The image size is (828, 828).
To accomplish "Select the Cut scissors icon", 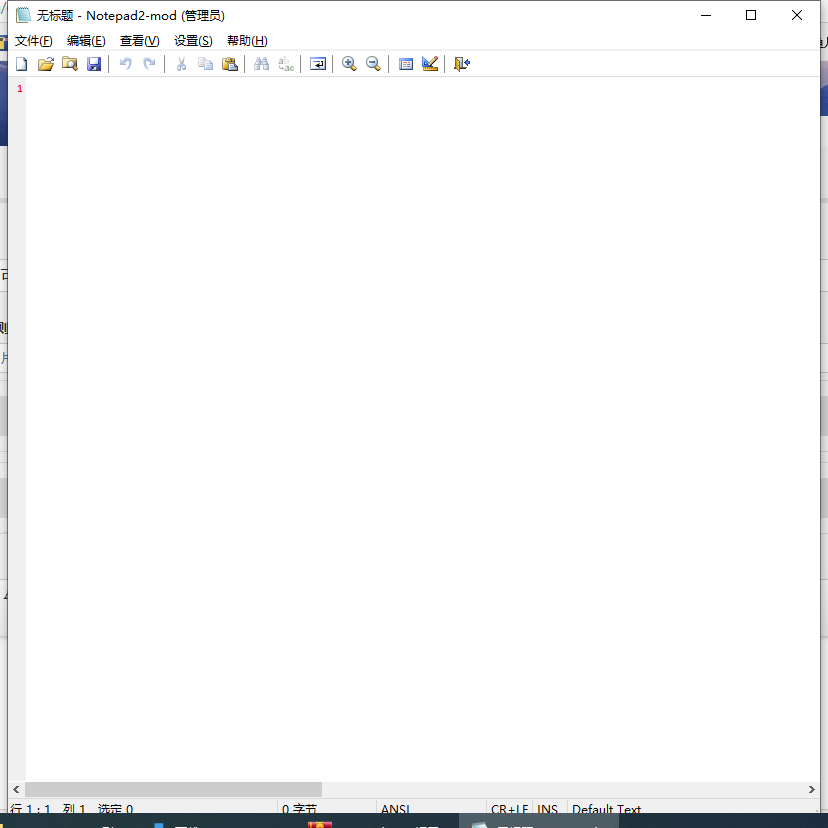I will click(181, 63).
